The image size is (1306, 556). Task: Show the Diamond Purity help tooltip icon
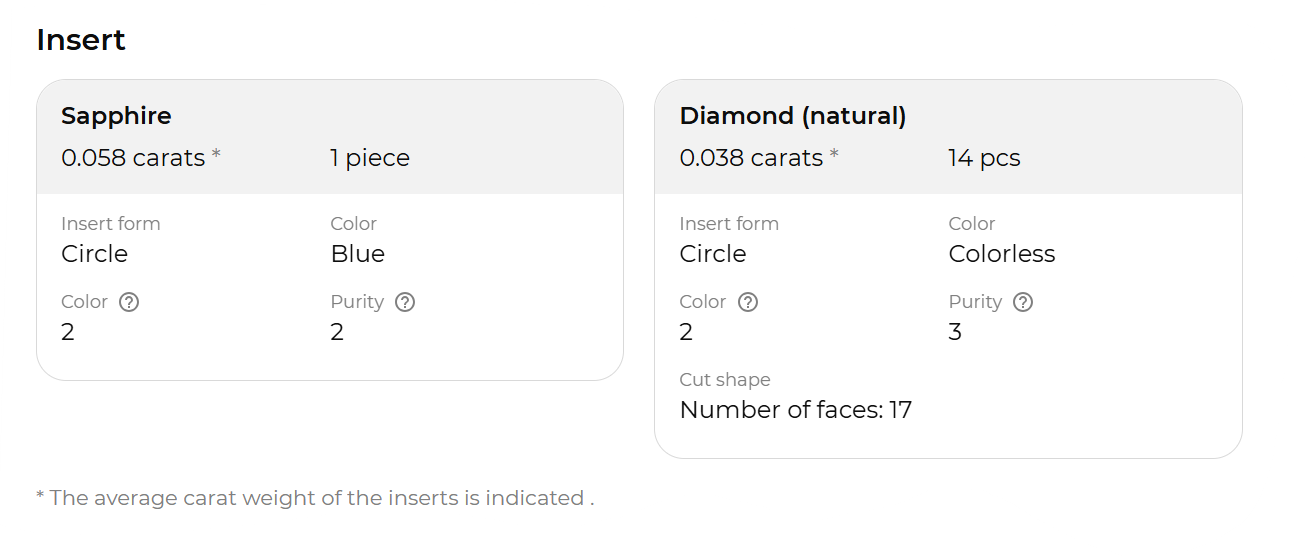click(1022, 302)
